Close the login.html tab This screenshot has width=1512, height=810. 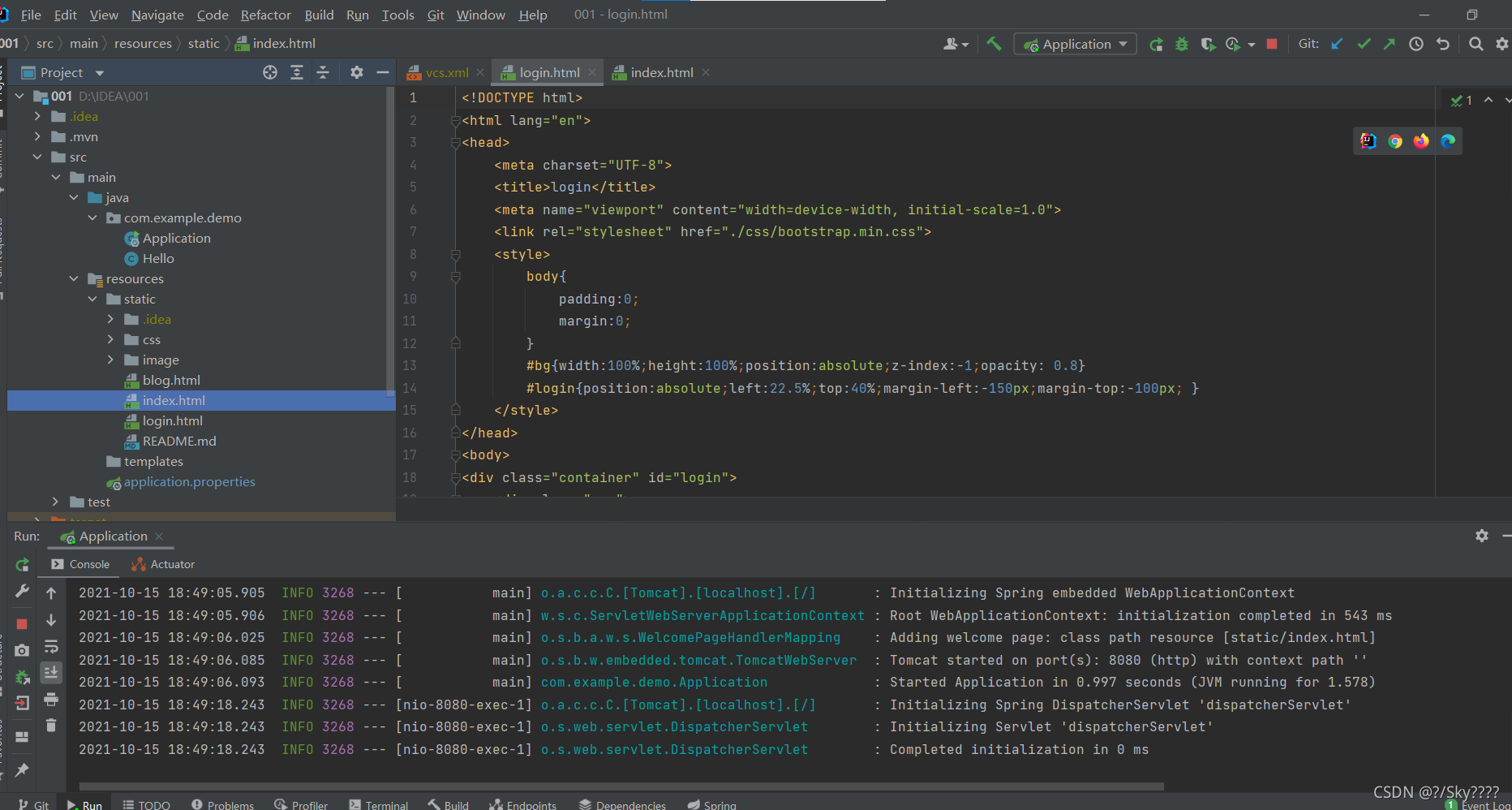(592, 72)
